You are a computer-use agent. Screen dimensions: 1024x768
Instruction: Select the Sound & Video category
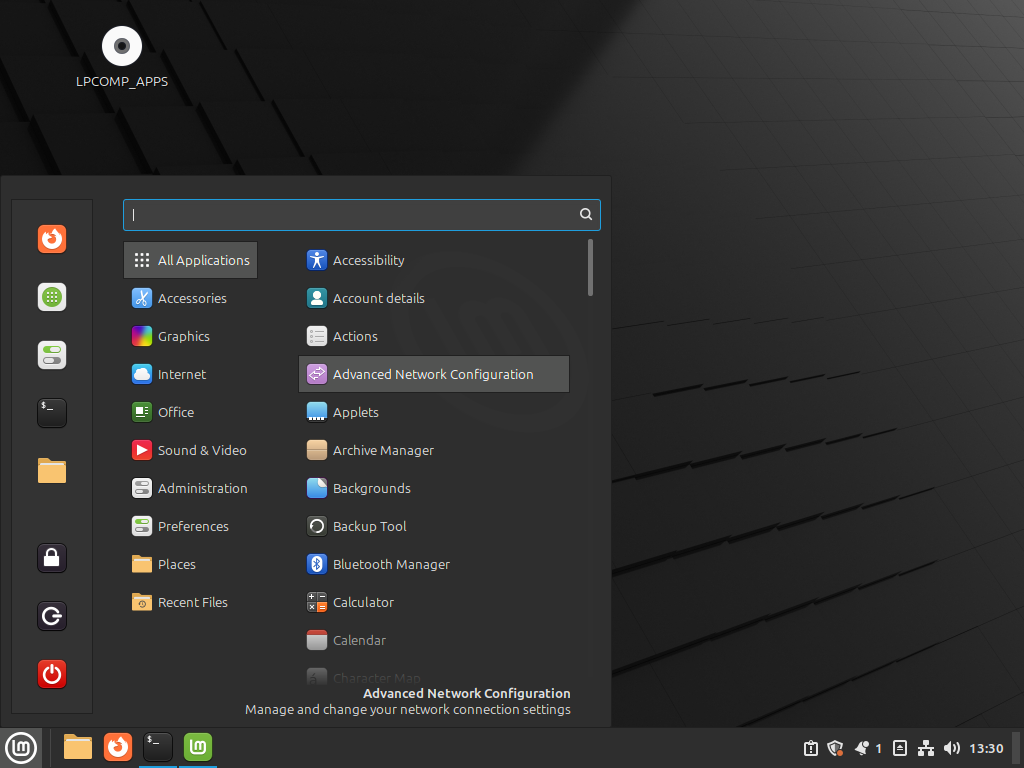(x=190, y=451)
